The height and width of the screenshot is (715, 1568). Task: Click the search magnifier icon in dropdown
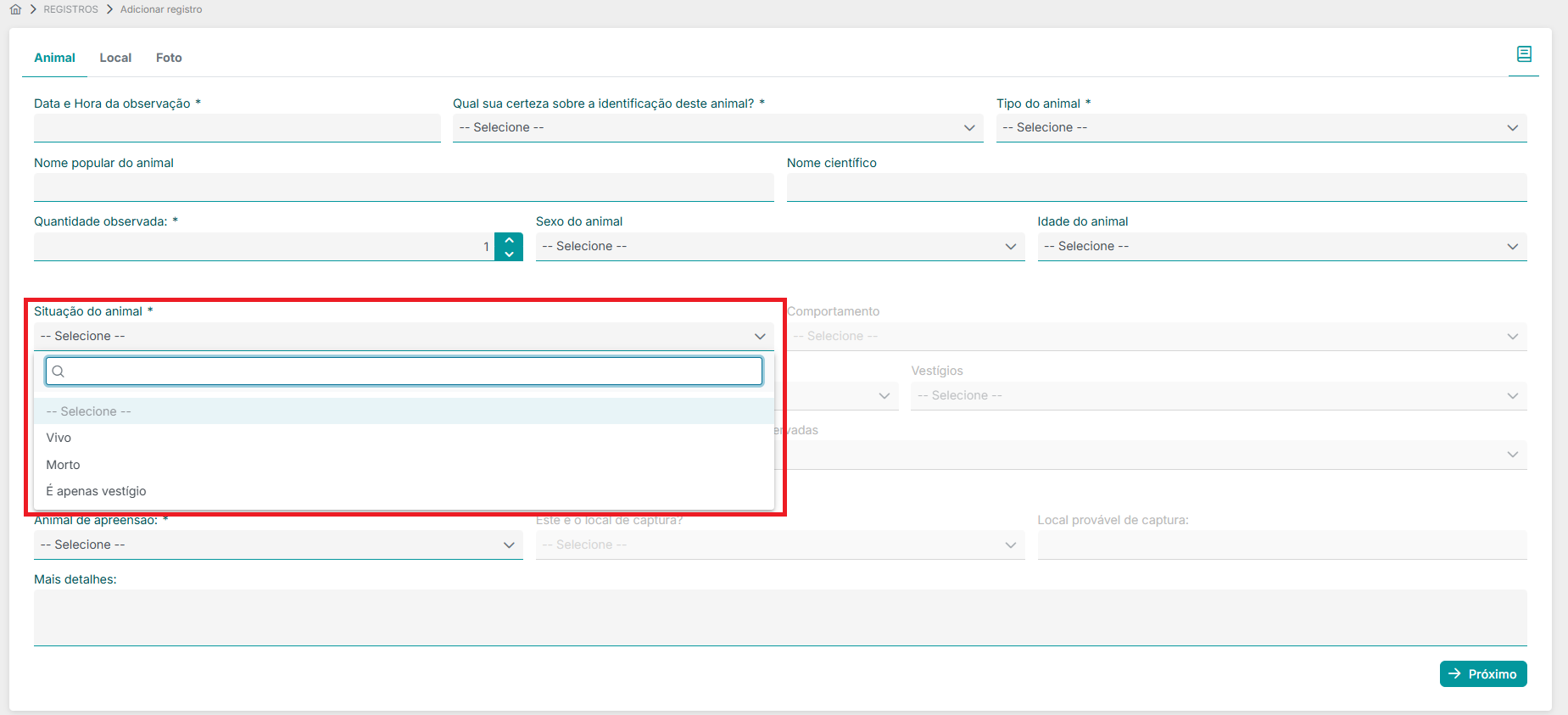(x=59, y=371)
